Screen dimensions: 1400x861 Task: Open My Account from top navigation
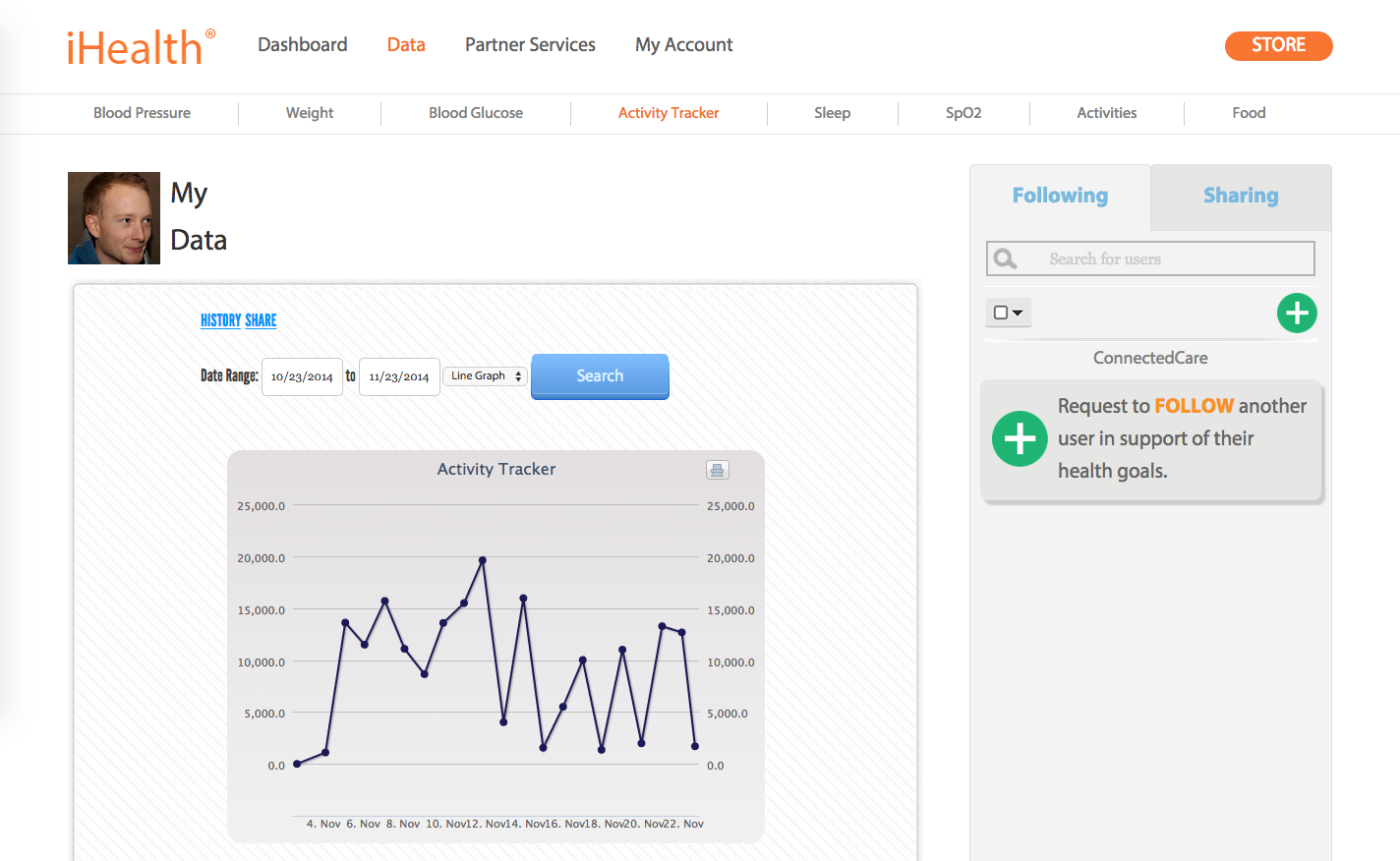683,44
